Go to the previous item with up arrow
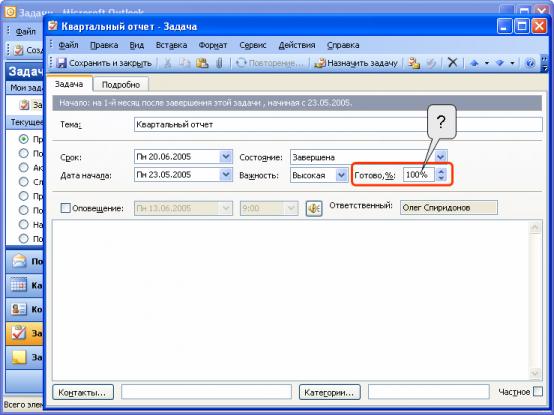The image size is (554, 415). click(x=475, y=63)
